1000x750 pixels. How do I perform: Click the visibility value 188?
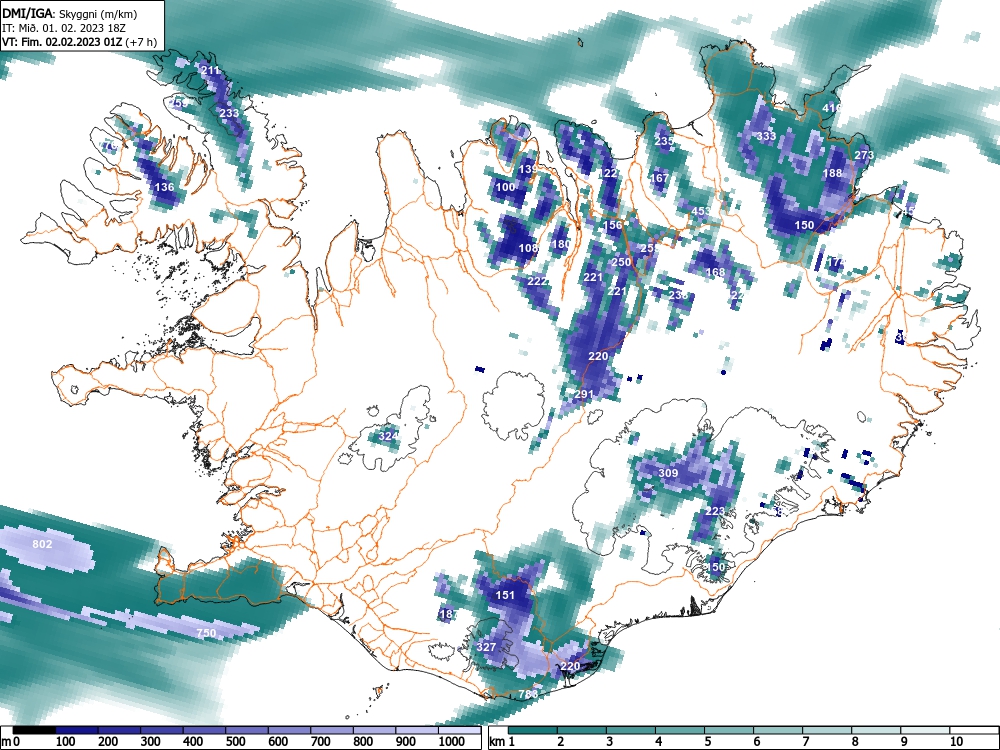pyautogui.click(x=832, y=173)
